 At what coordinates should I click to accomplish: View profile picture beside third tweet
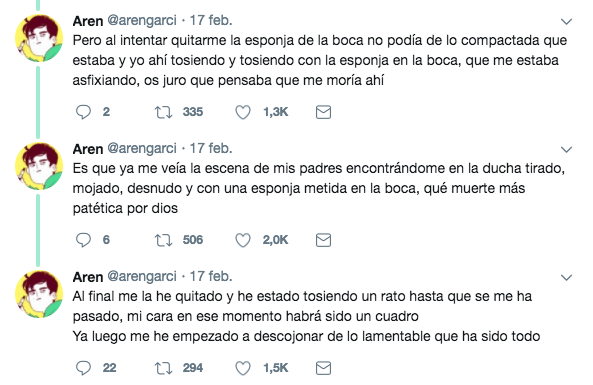pyautogui.click(x=39, y=294)
